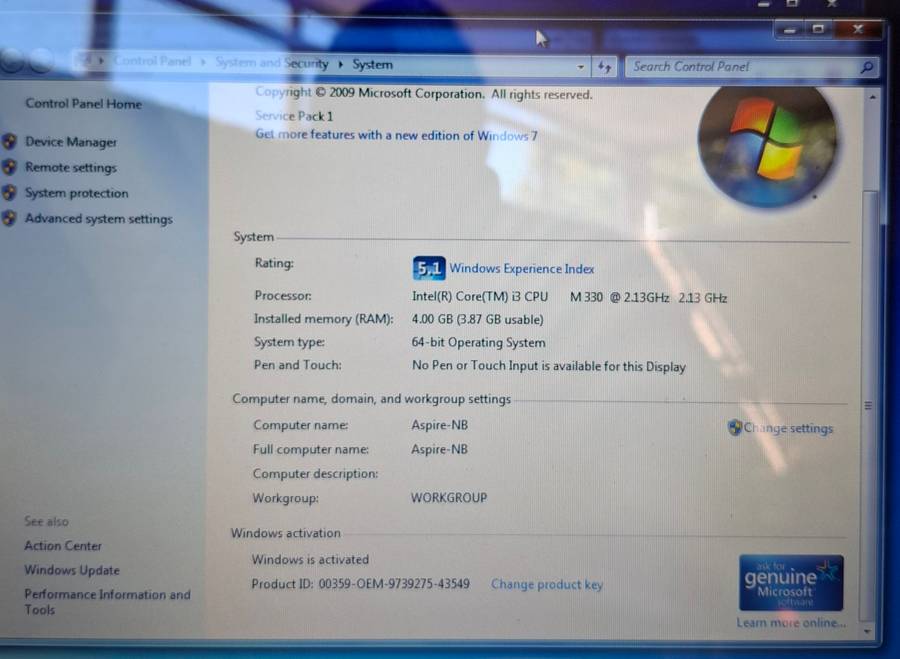Click the Remote settings shield icon
The height and width of the screenshot is (659, 900).
coord(10,167)
